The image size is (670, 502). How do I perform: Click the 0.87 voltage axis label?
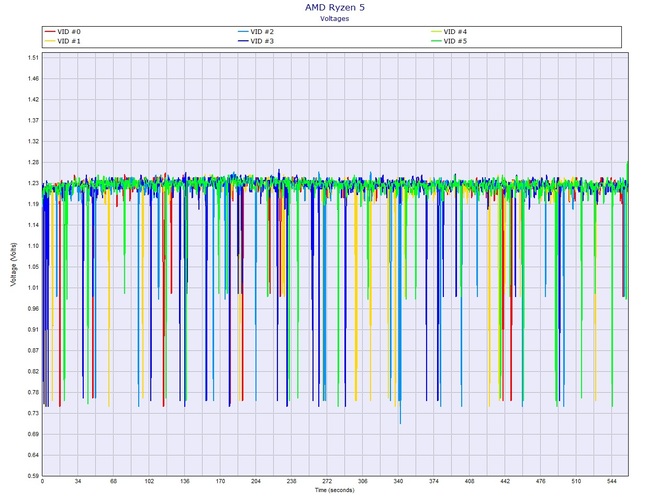34,351
